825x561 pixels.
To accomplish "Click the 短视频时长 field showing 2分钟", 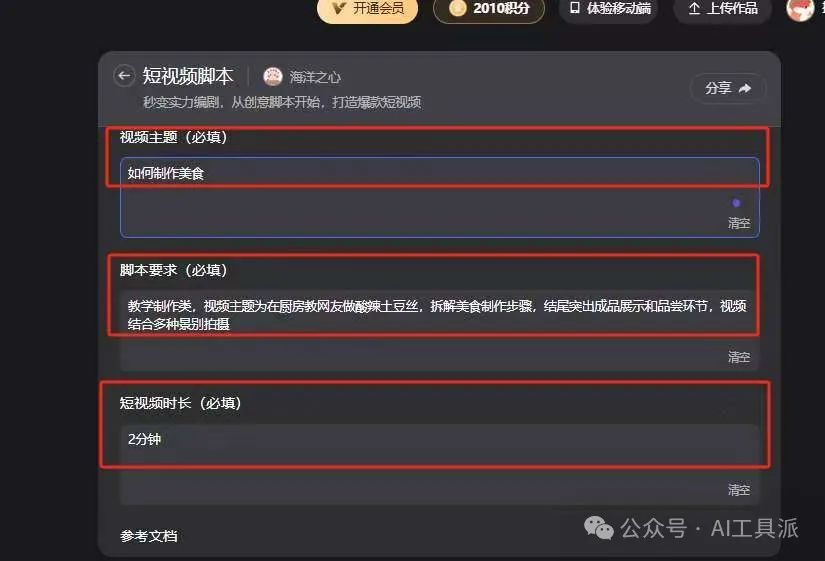I will pos(440,464).
